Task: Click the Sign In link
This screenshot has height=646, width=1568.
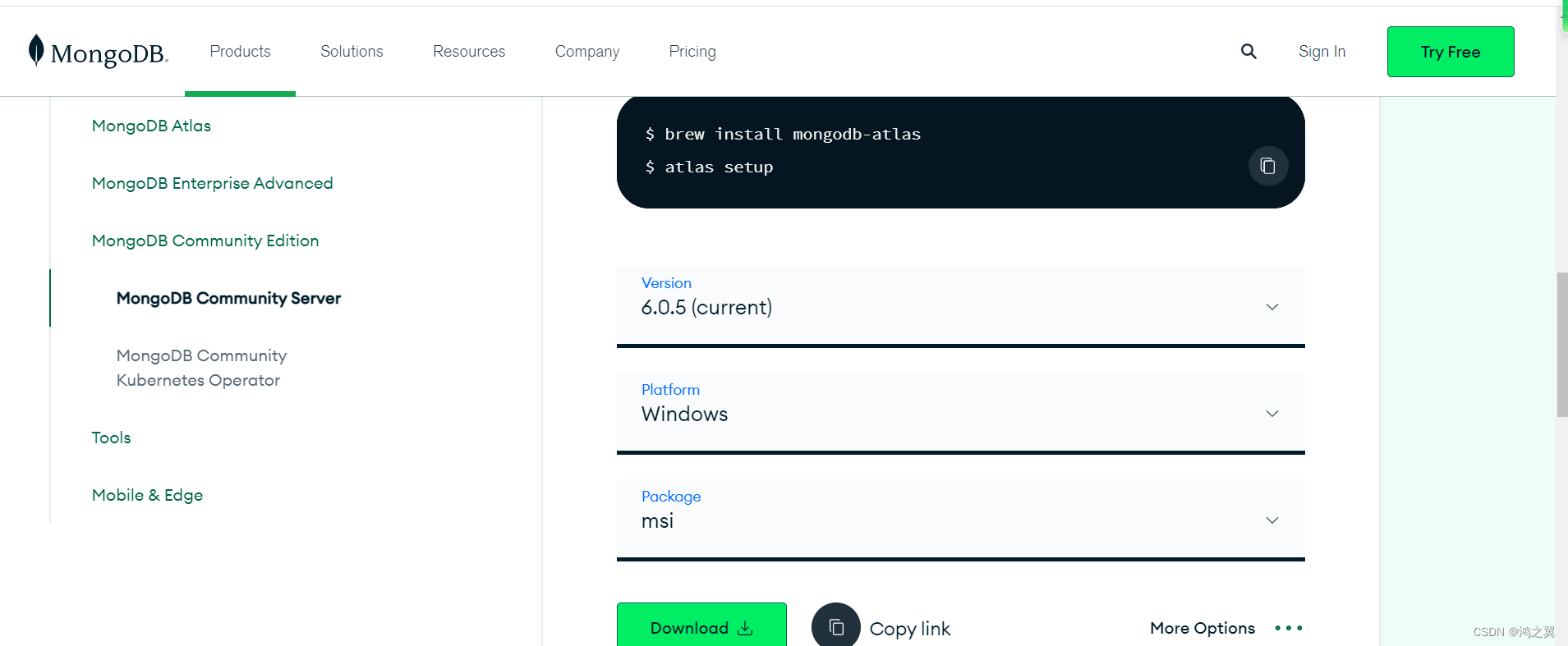Action: coord(1322,52)
